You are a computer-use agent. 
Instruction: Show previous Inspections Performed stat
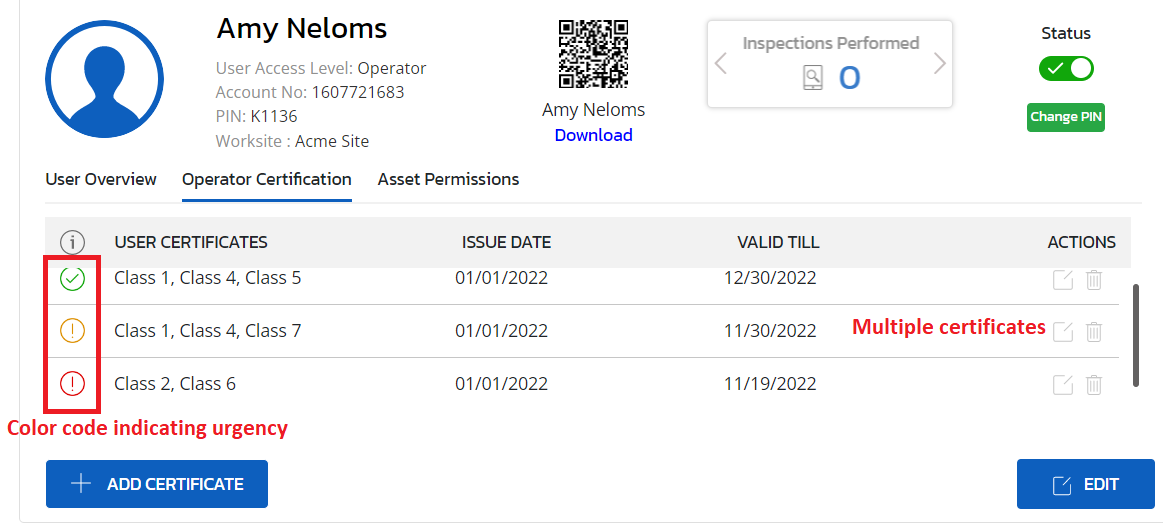720,64
